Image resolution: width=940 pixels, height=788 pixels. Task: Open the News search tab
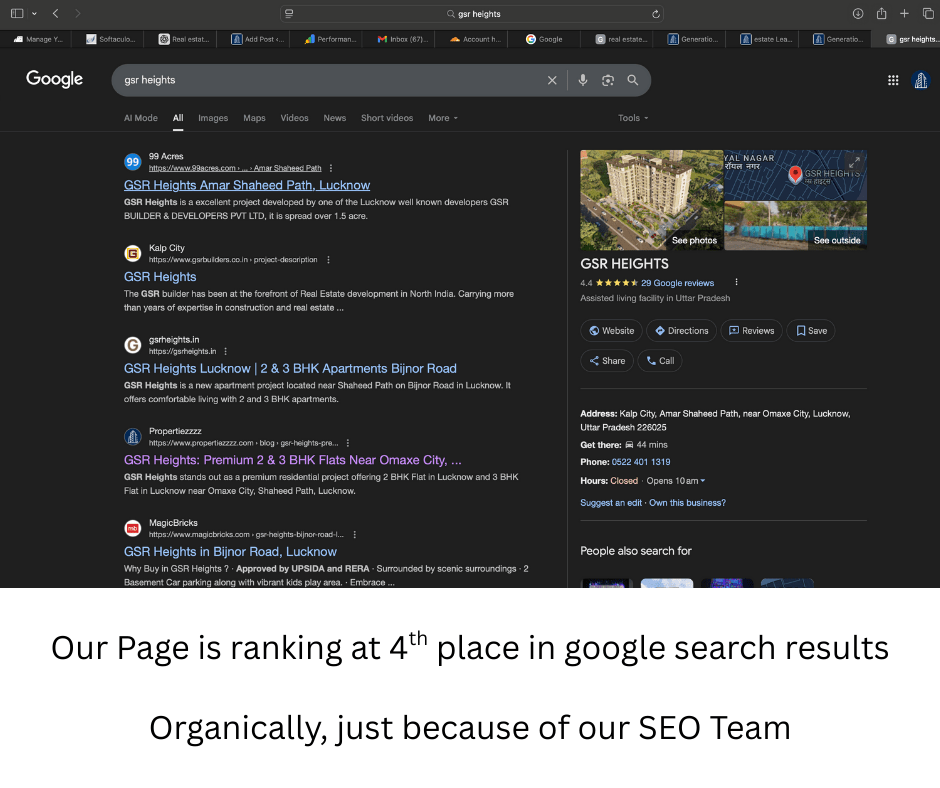pyautogui.click(x=335, y=118)
